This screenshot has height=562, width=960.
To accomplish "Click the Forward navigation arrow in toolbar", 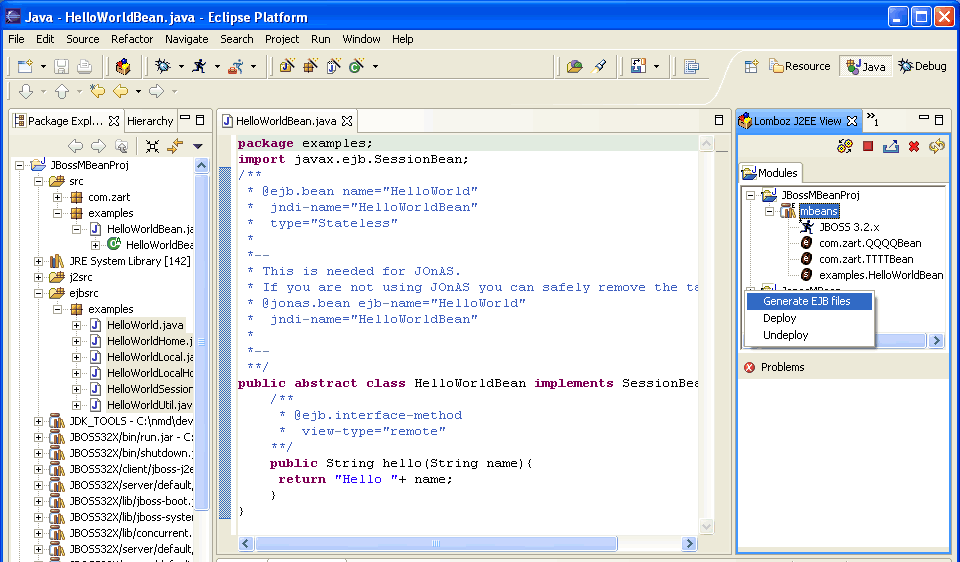I will point(157,91).
